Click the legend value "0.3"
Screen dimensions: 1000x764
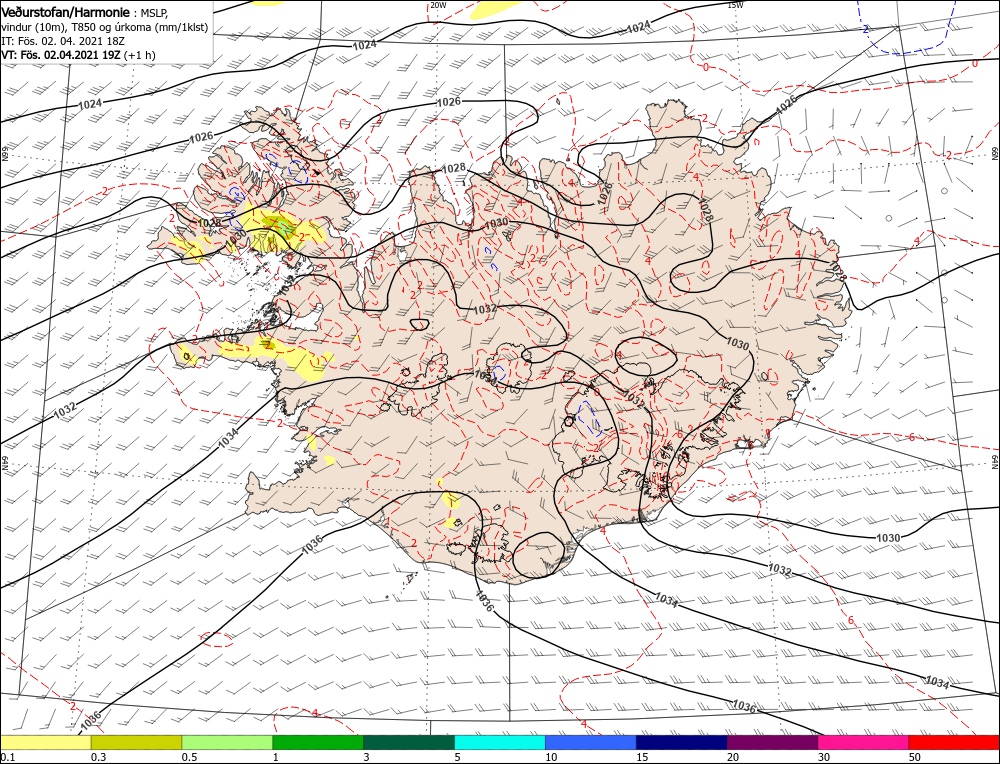pos(98,757)
